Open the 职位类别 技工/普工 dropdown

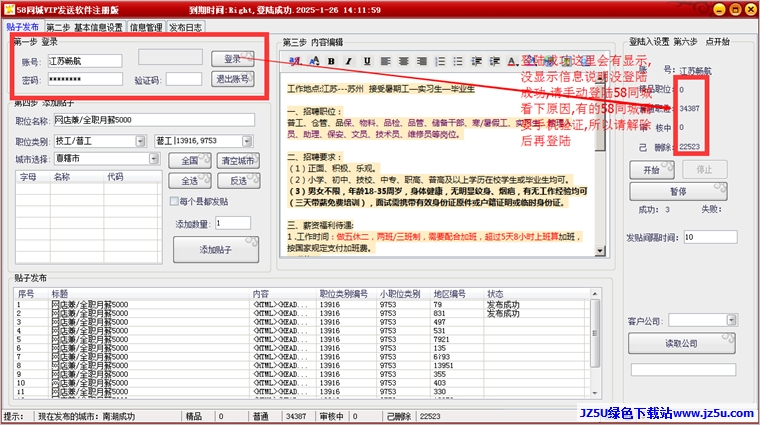pyautogui.click(x=140, y=141)
